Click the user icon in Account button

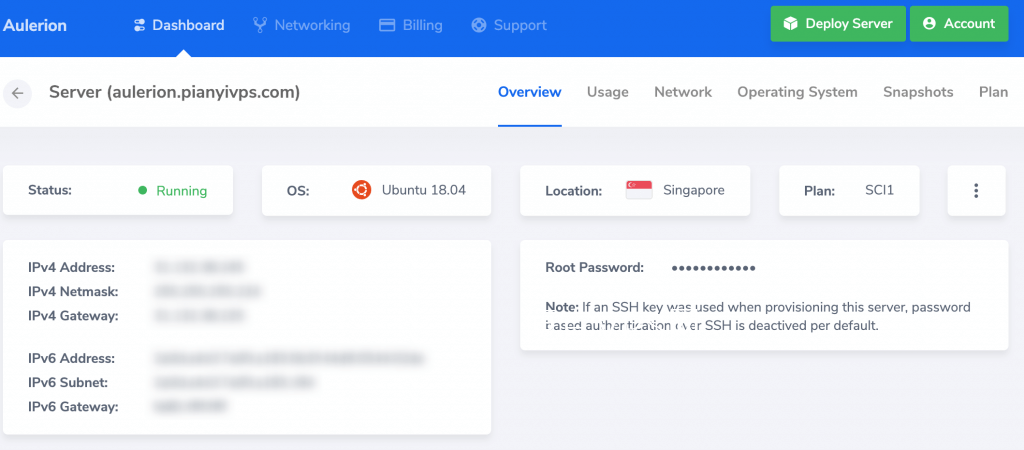tap(929, 24)
